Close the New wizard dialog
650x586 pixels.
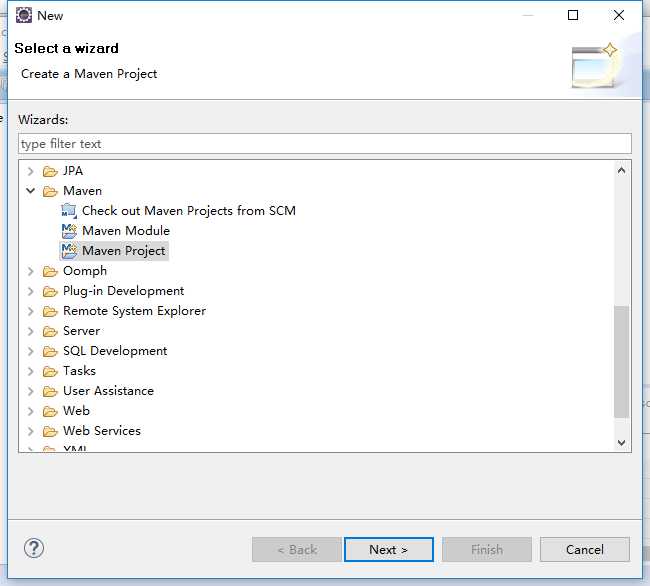pos(619,15)
